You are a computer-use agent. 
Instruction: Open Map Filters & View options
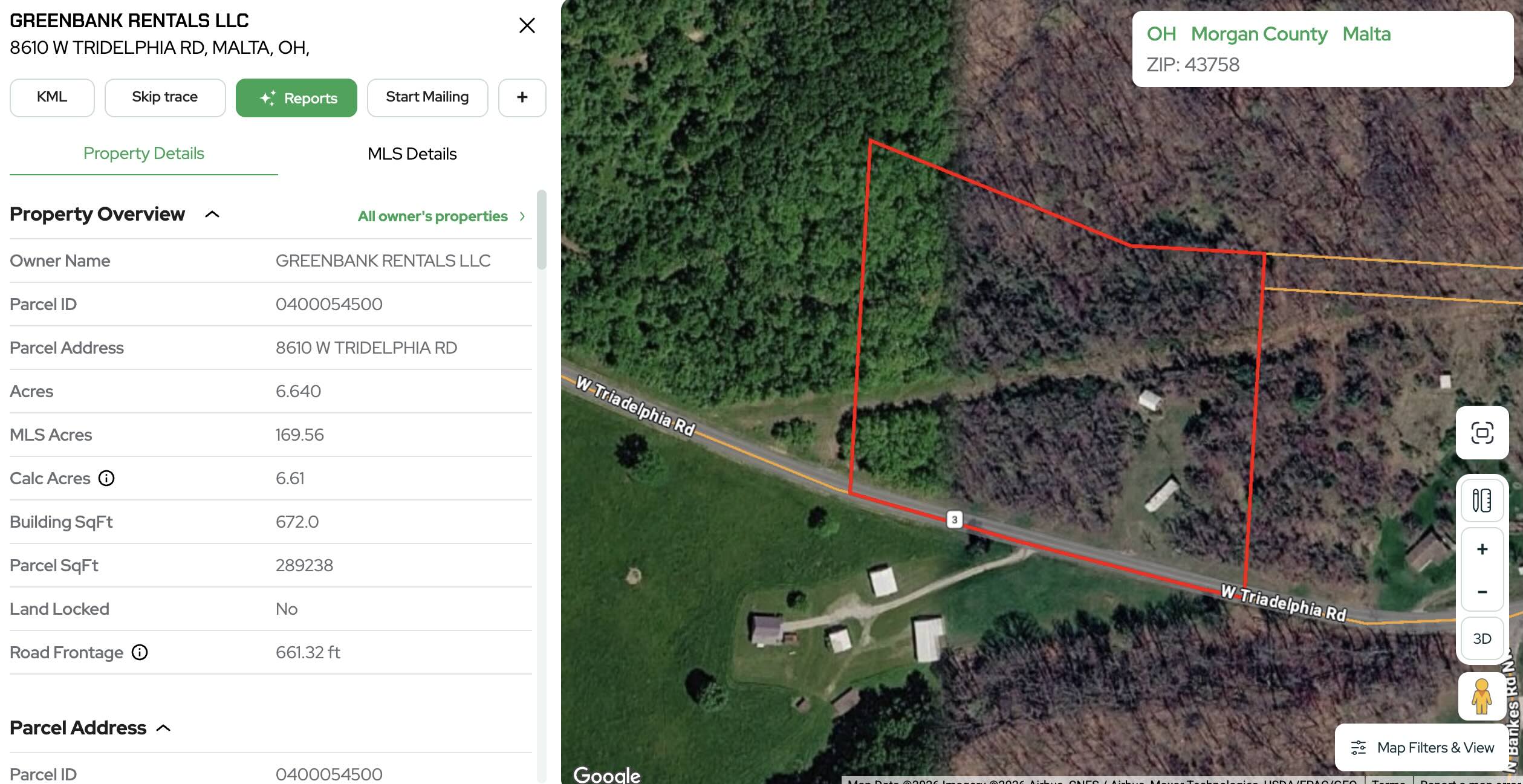(1423, 748)
